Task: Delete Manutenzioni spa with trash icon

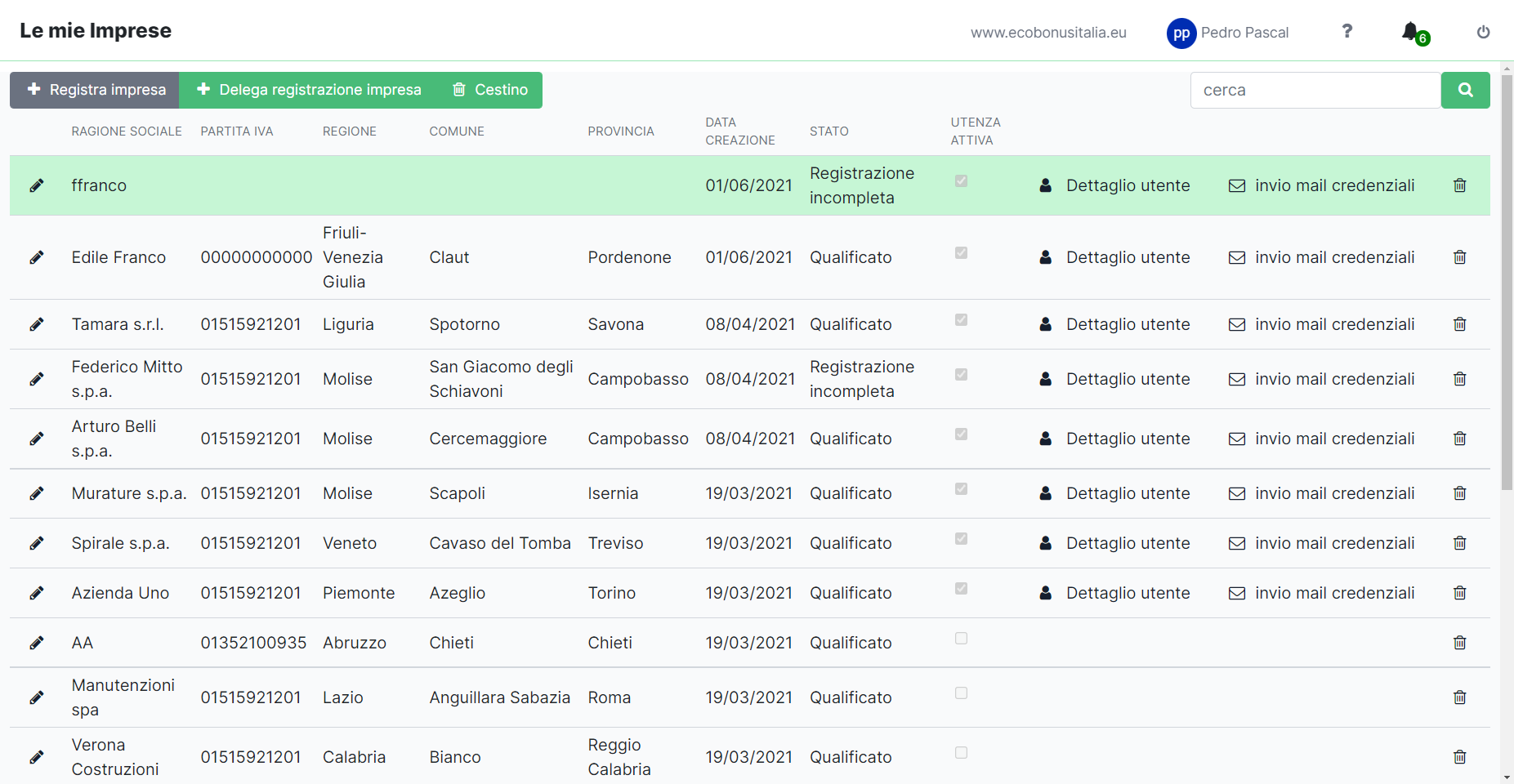Action: pos(1460,697)
